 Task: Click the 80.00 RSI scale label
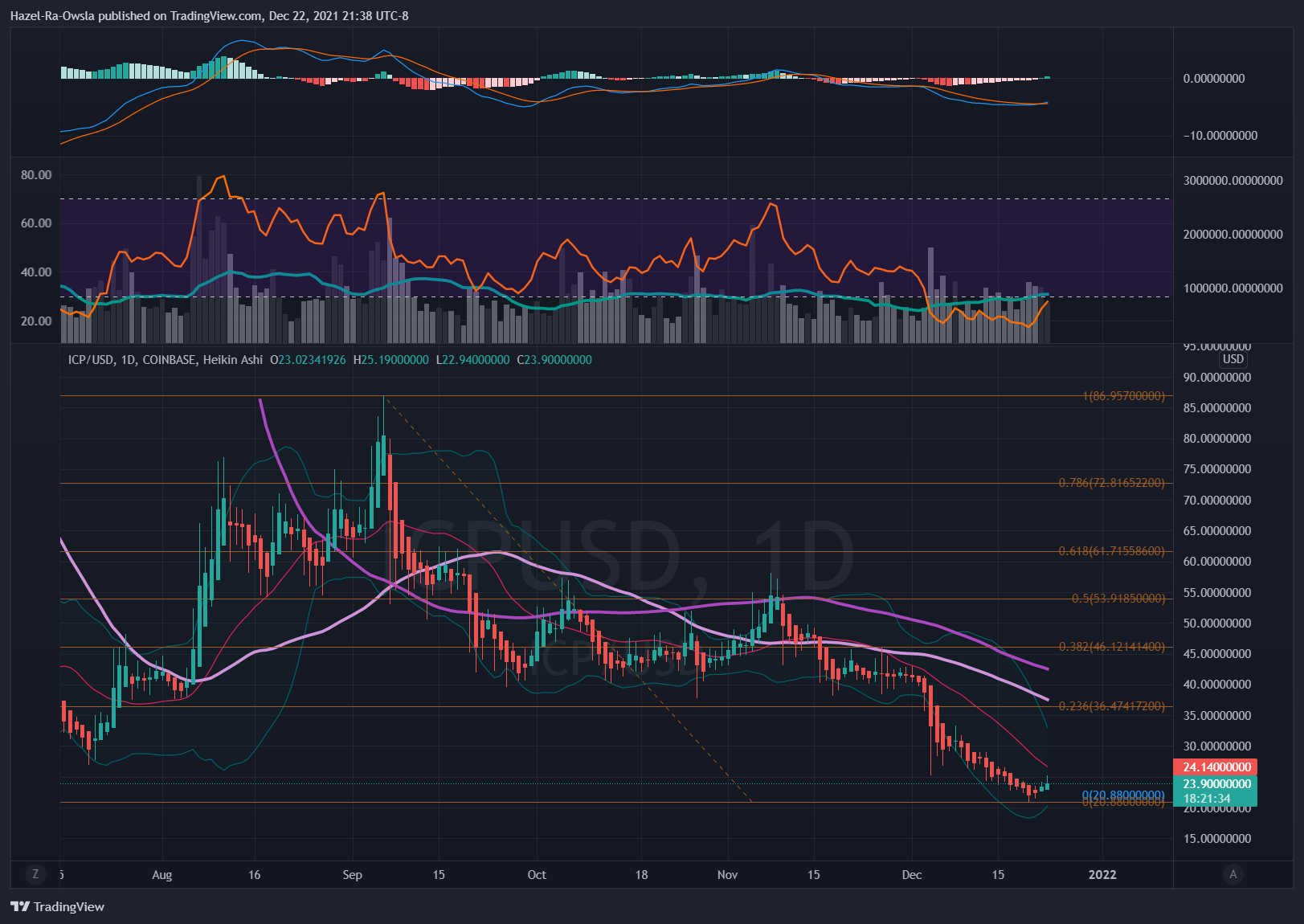[36, 175]
